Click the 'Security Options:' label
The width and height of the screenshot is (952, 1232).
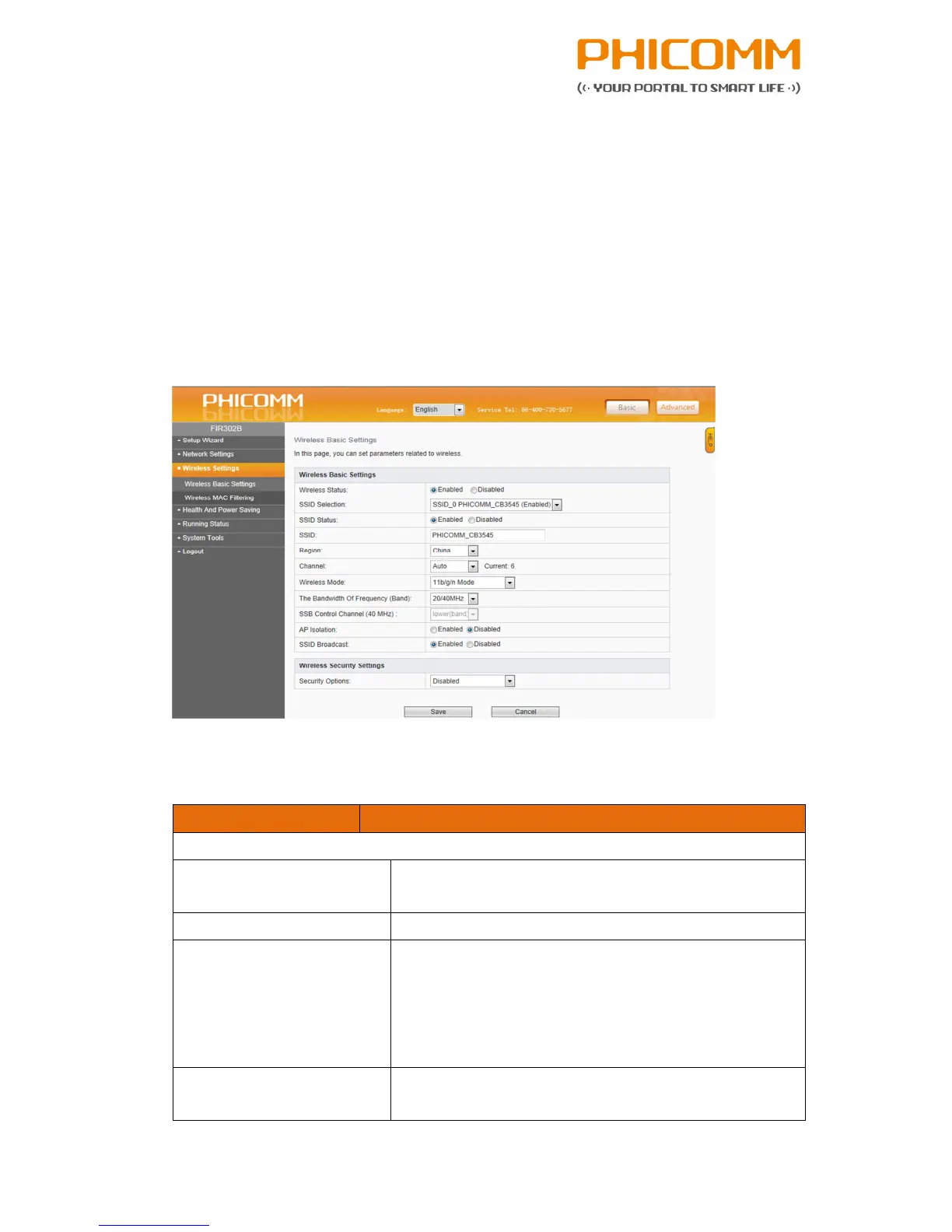coord(324,681)
